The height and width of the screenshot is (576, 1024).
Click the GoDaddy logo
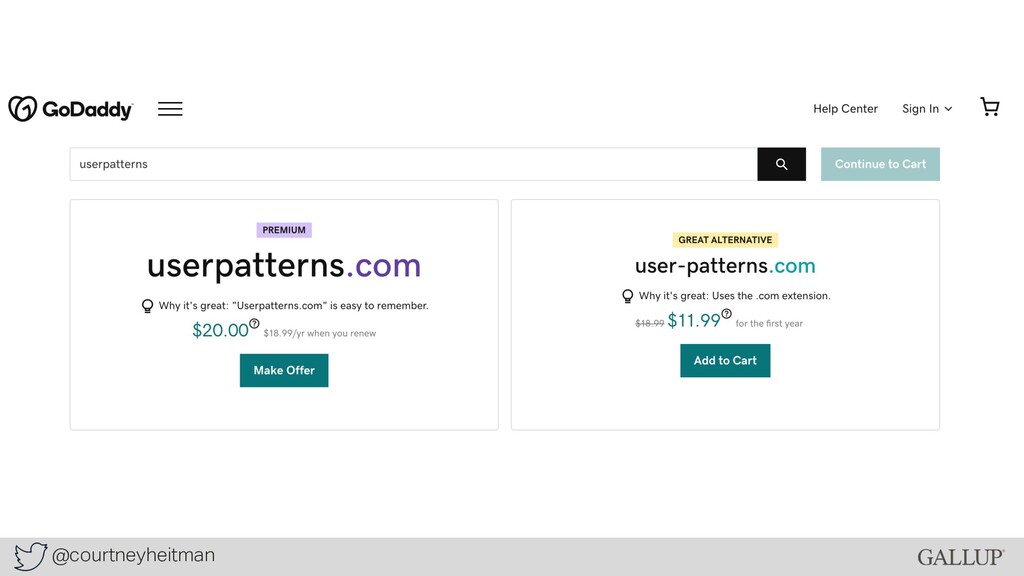coord(71,109)
